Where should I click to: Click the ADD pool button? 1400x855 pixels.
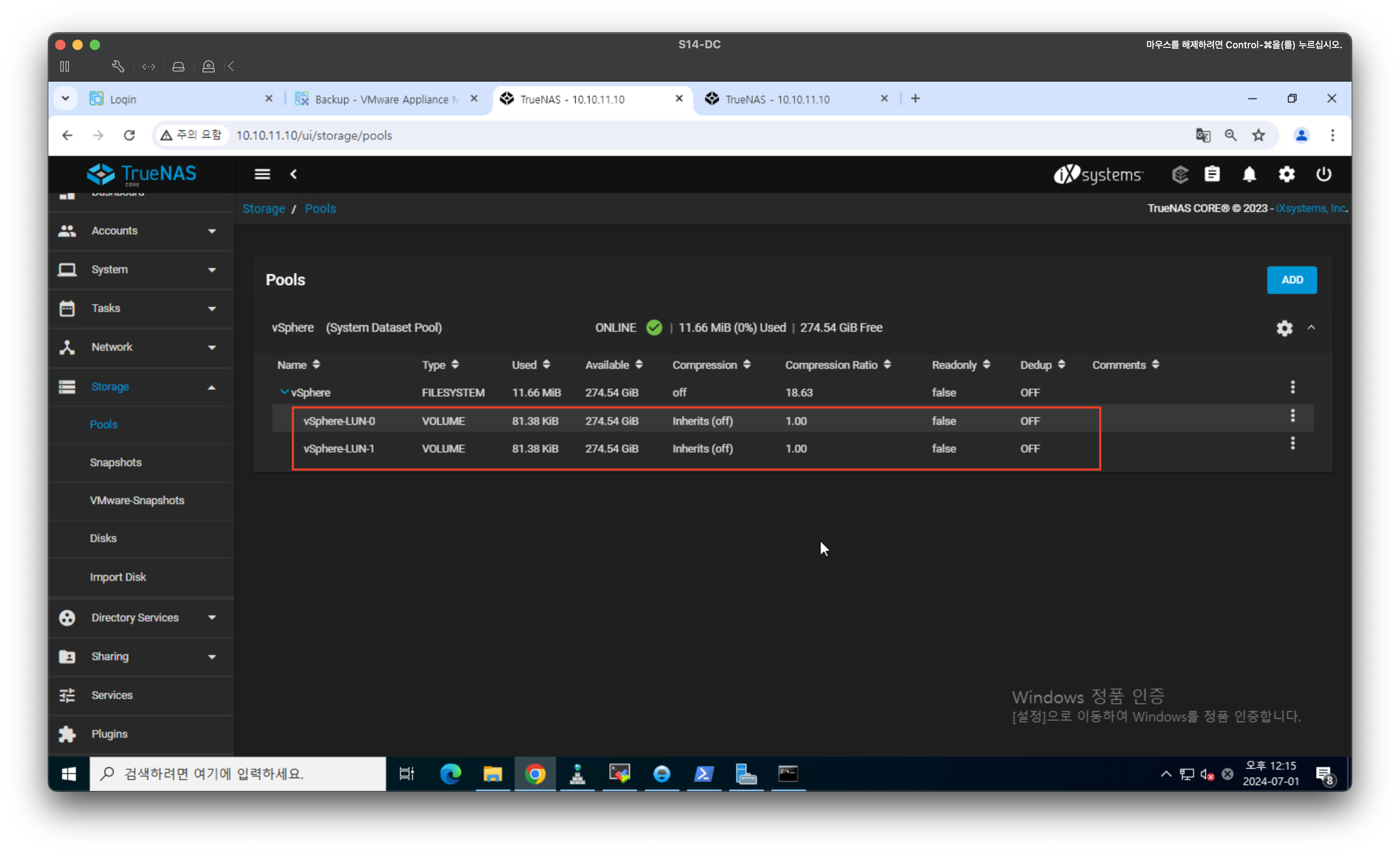tap(1291, 280)
